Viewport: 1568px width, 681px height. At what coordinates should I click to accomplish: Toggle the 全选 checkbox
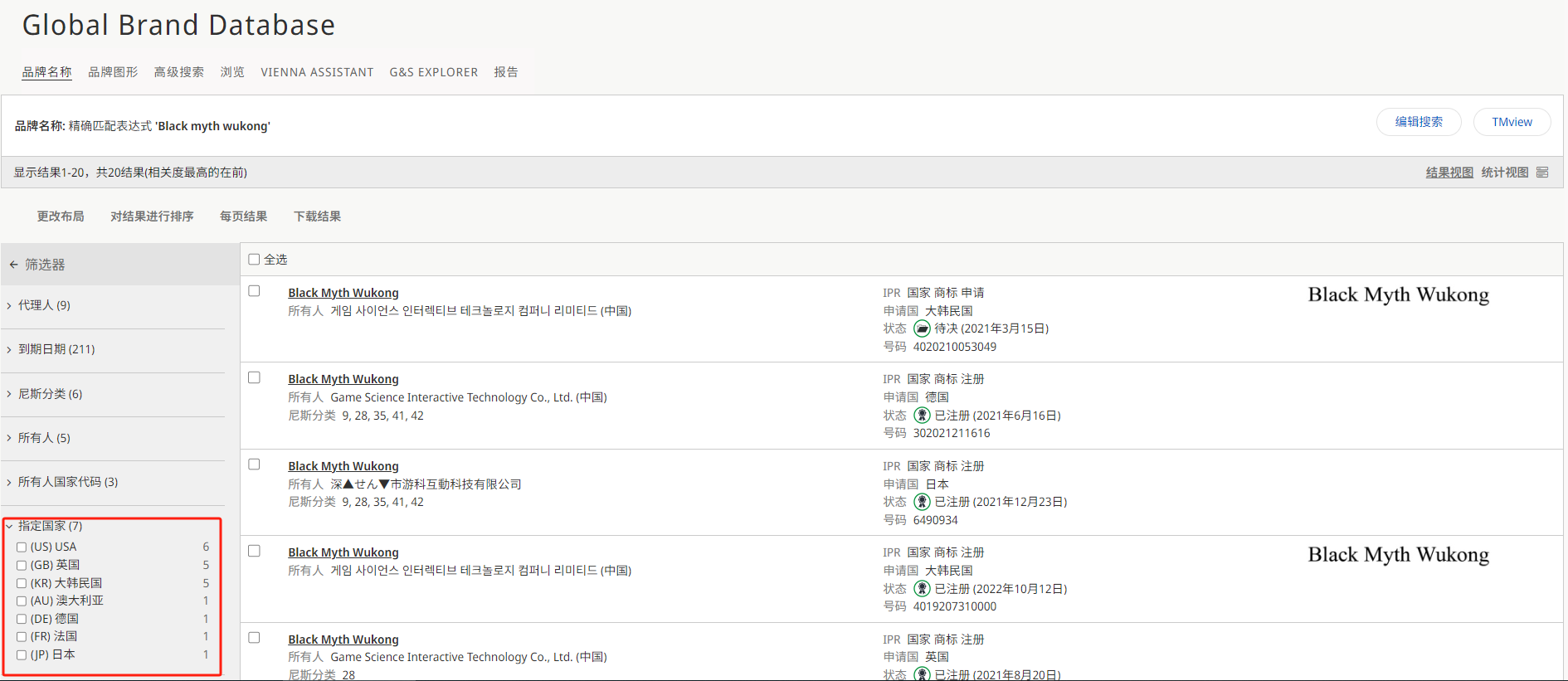pos(254,260)
